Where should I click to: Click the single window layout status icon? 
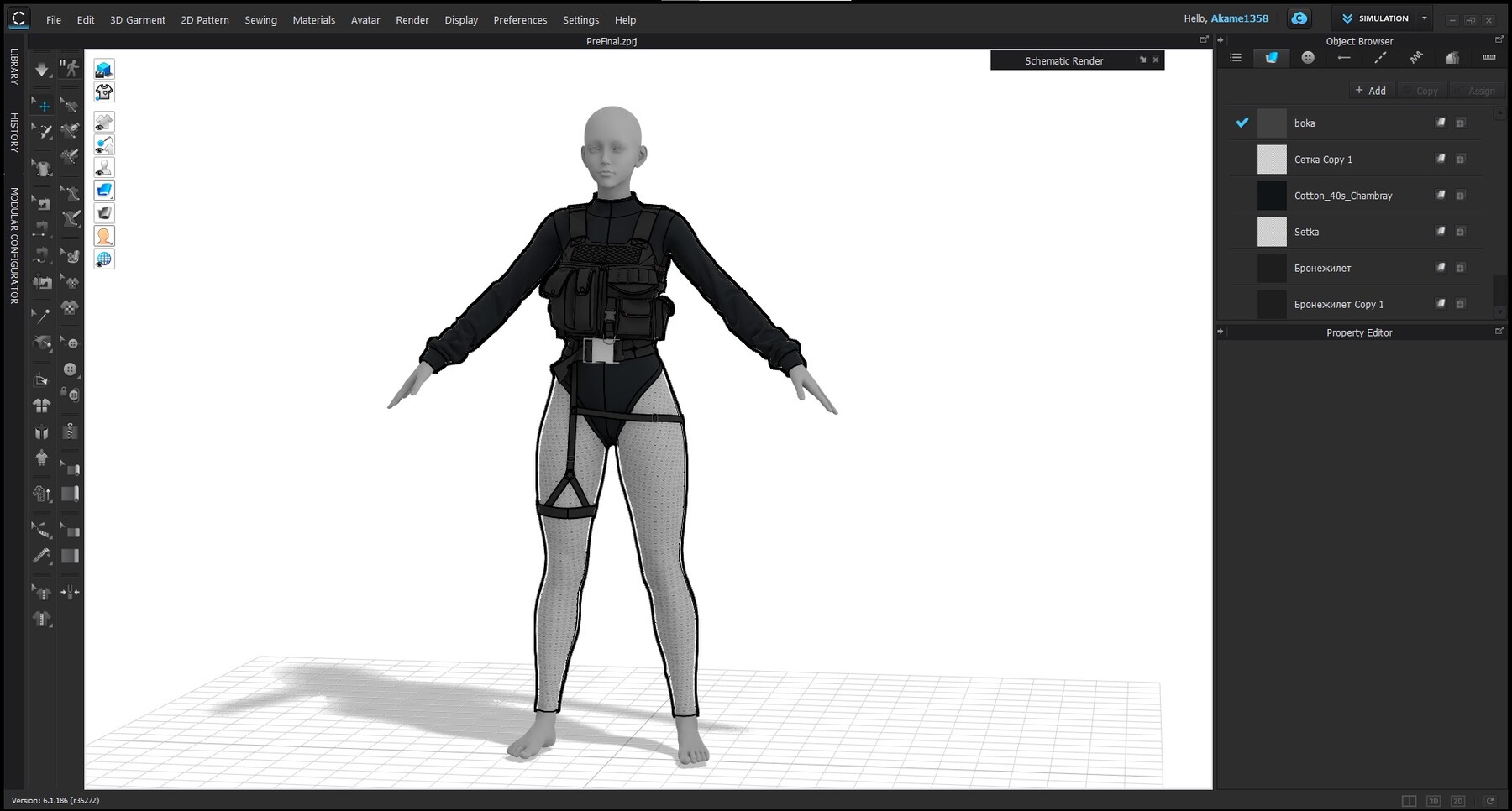(1409, 801)
